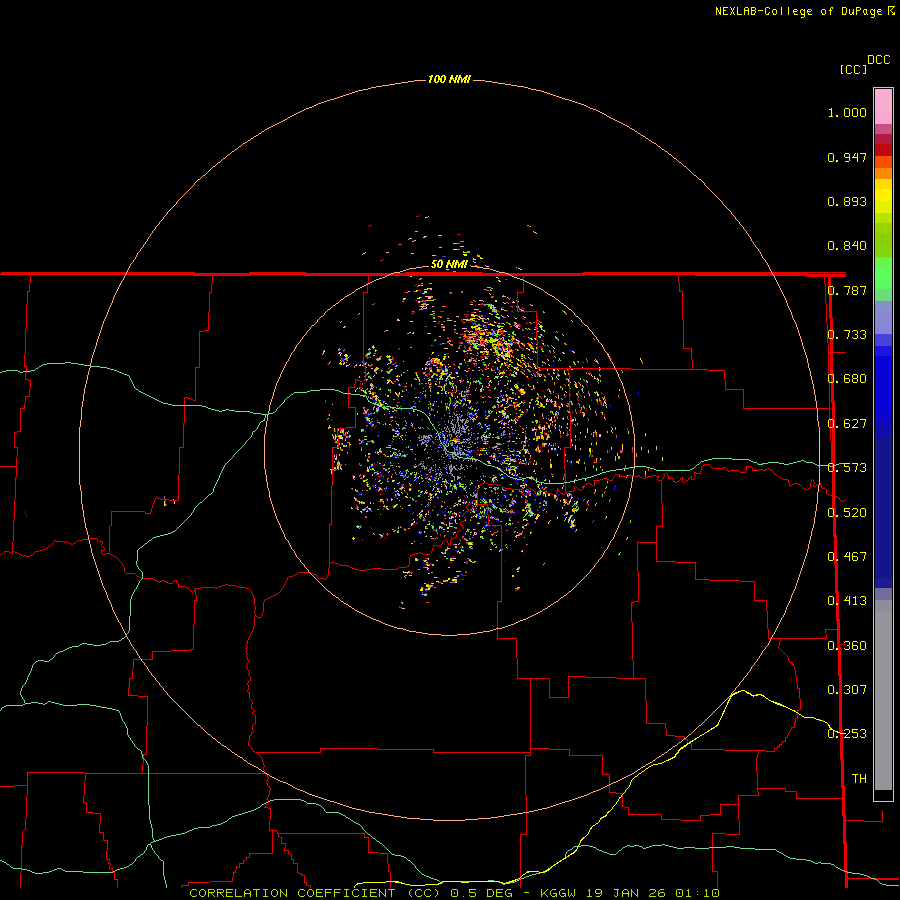Click the KGGW station identifier in caption
This screenshot has width=900, height=900.
[558, 893]
